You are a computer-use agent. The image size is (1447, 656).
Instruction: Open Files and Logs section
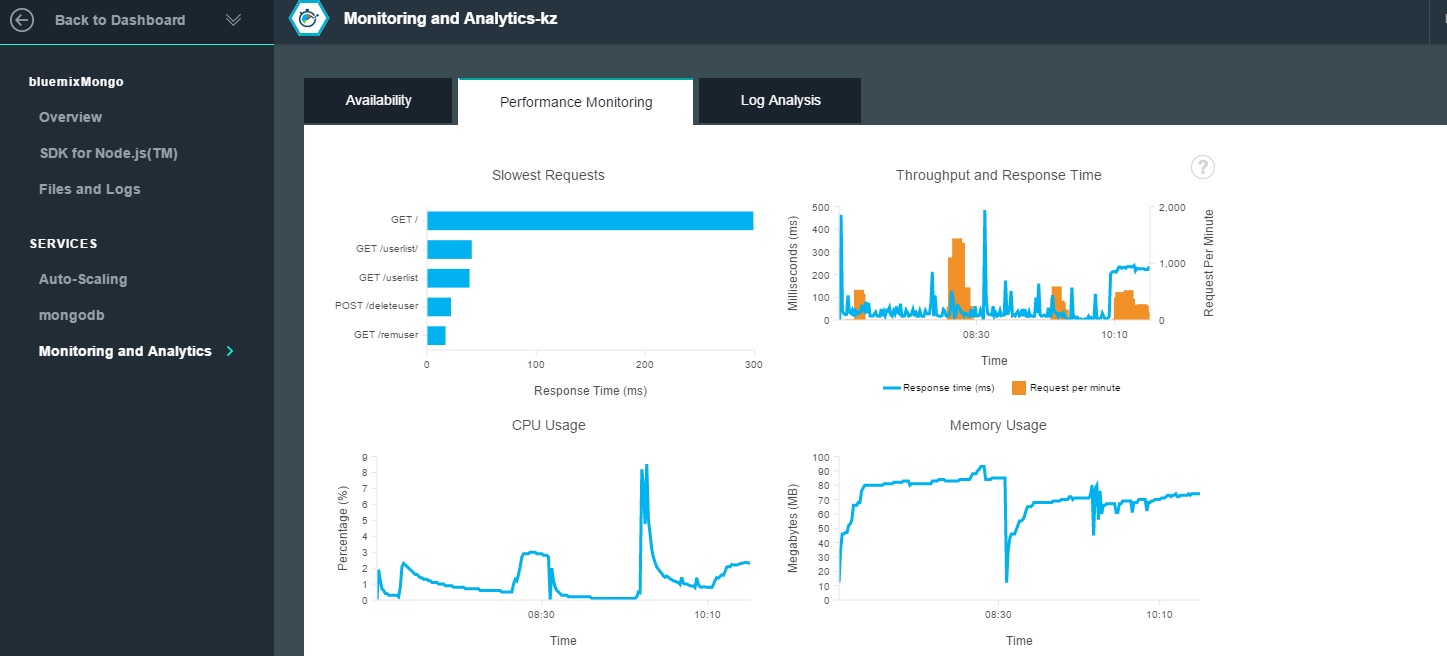click(89, 189)
